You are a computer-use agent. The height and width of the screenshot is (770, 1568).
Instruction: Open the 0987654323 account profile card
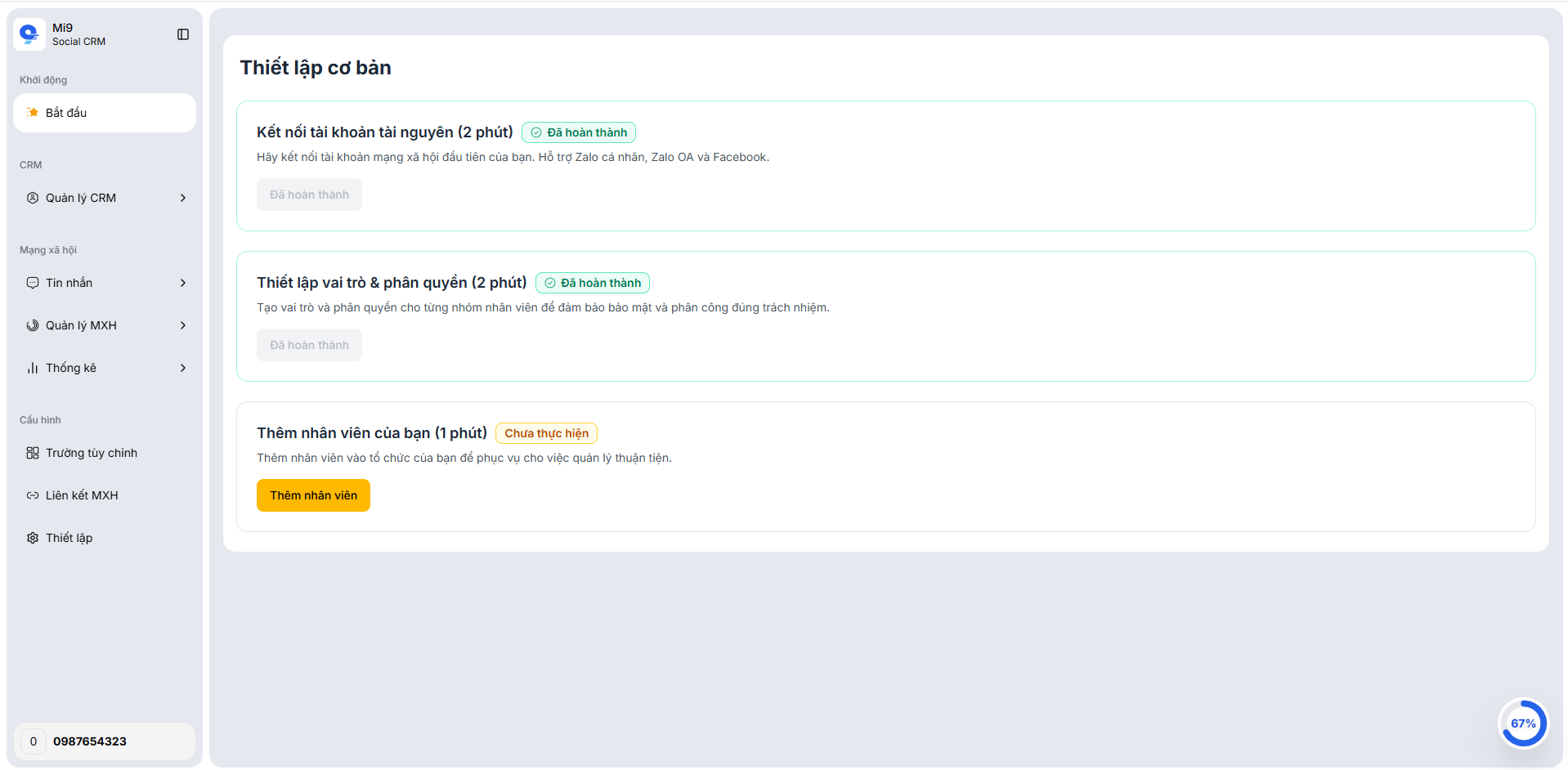105,741
